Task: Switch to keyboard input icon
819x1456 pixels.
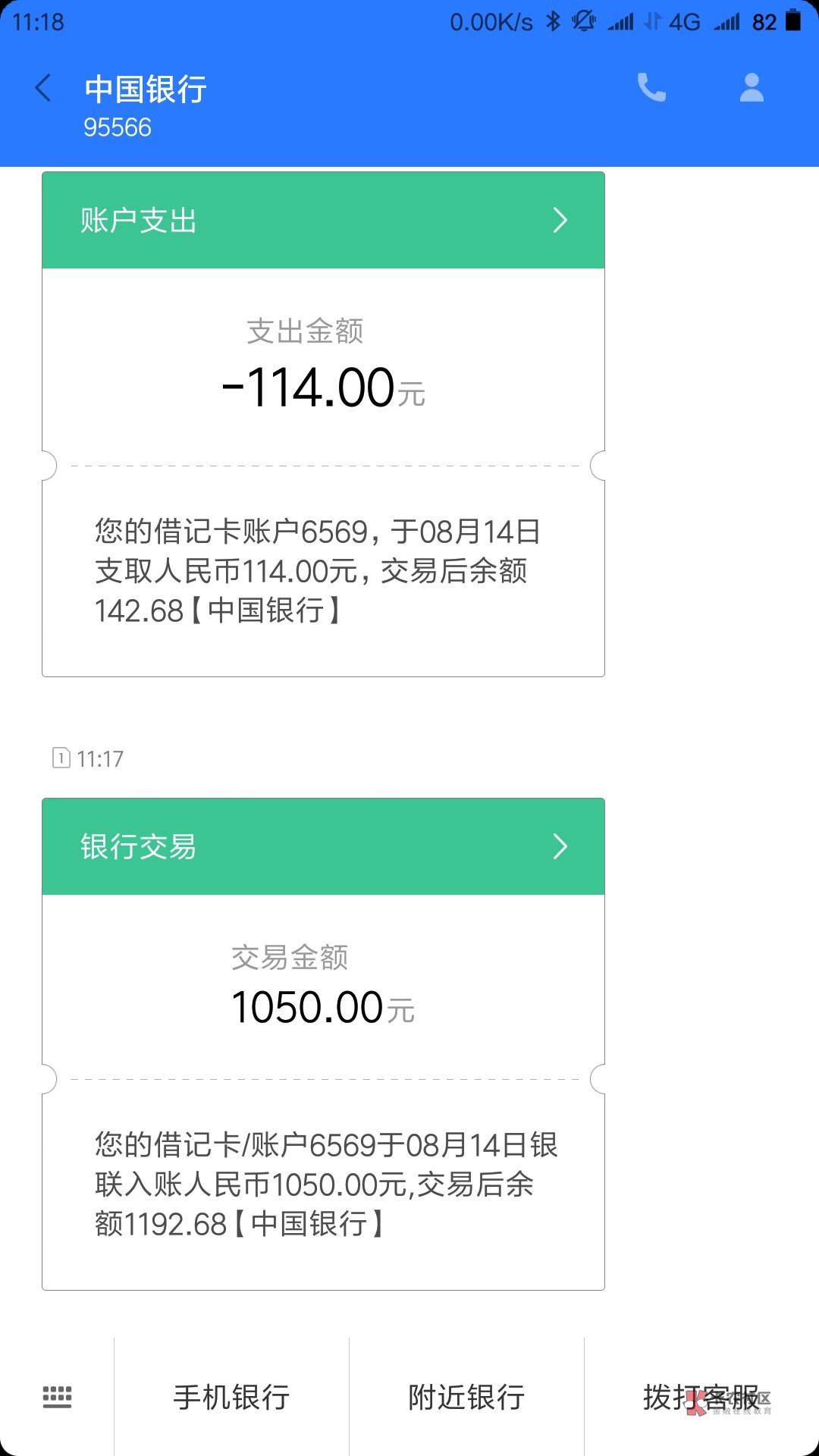Action: point(57,1396)
